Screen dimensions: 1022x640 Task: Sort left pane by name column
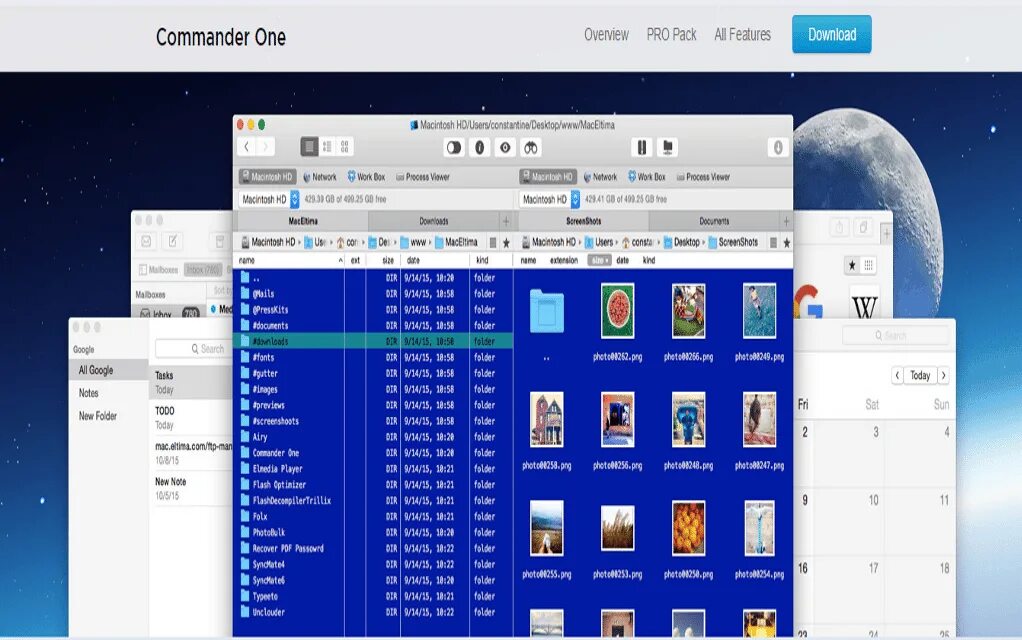(x=290, y=260)
